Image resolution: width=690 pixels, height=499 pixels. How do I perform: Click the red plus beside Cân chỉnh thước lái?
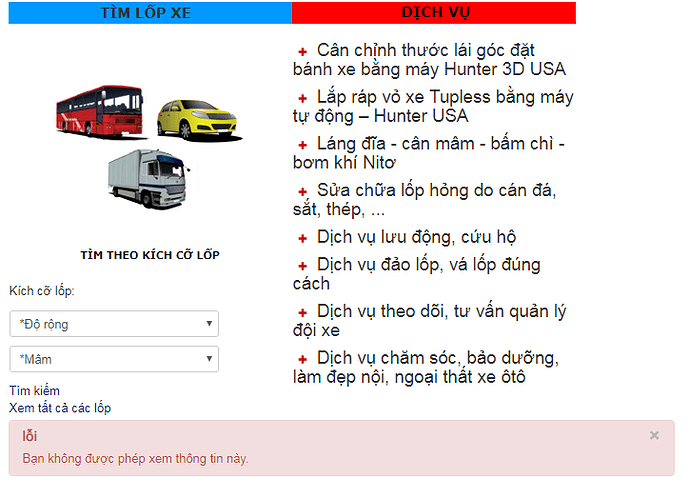pos(302,52)
